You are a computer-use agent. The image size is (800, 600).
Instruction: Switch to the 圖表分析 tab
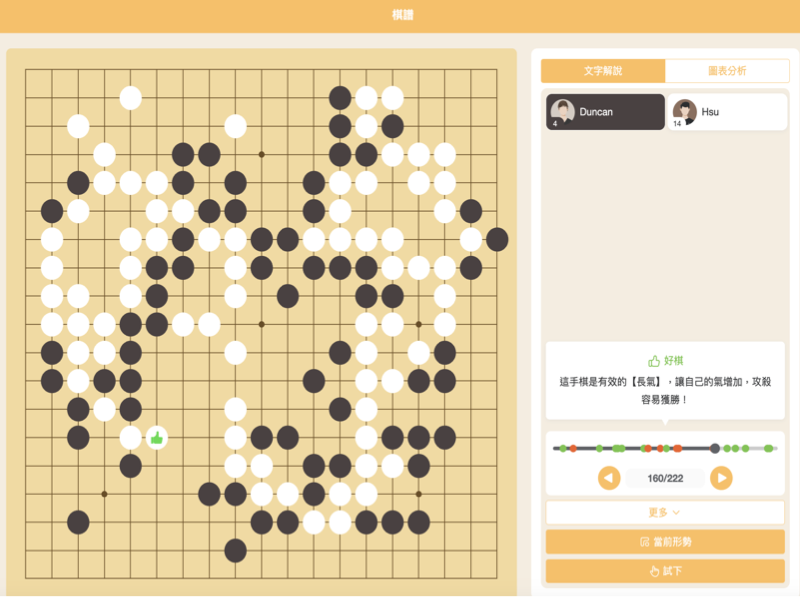click(x=727, y=71)
